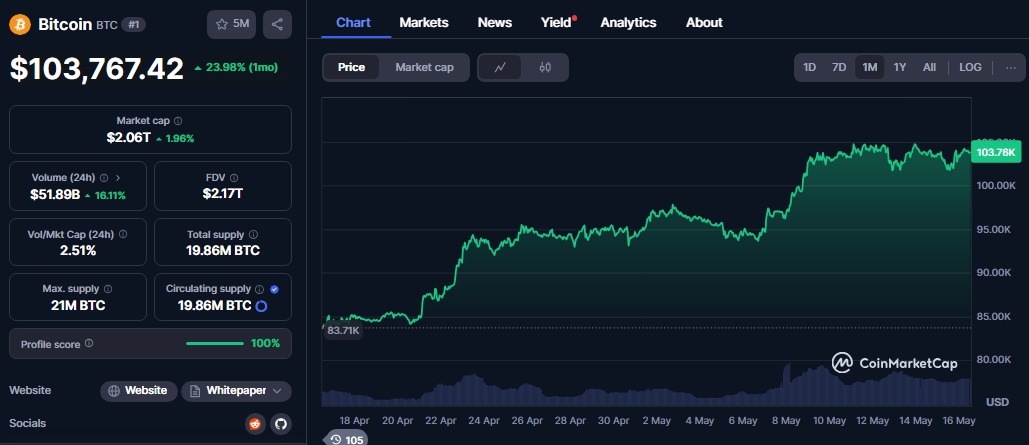Click Vol/Mkt Cap info icon
The height and width of the screenshot is (445, 1029).
coord(123,234)
